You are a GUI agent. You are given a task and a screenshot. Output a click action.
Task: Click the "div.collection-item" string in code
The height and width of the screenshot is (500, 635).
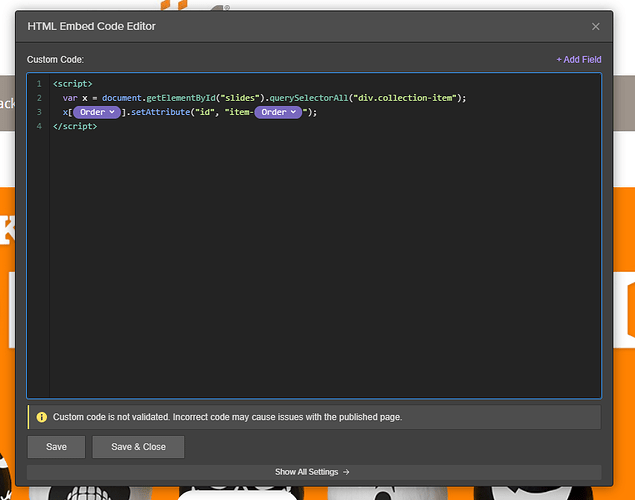[405, 98]
